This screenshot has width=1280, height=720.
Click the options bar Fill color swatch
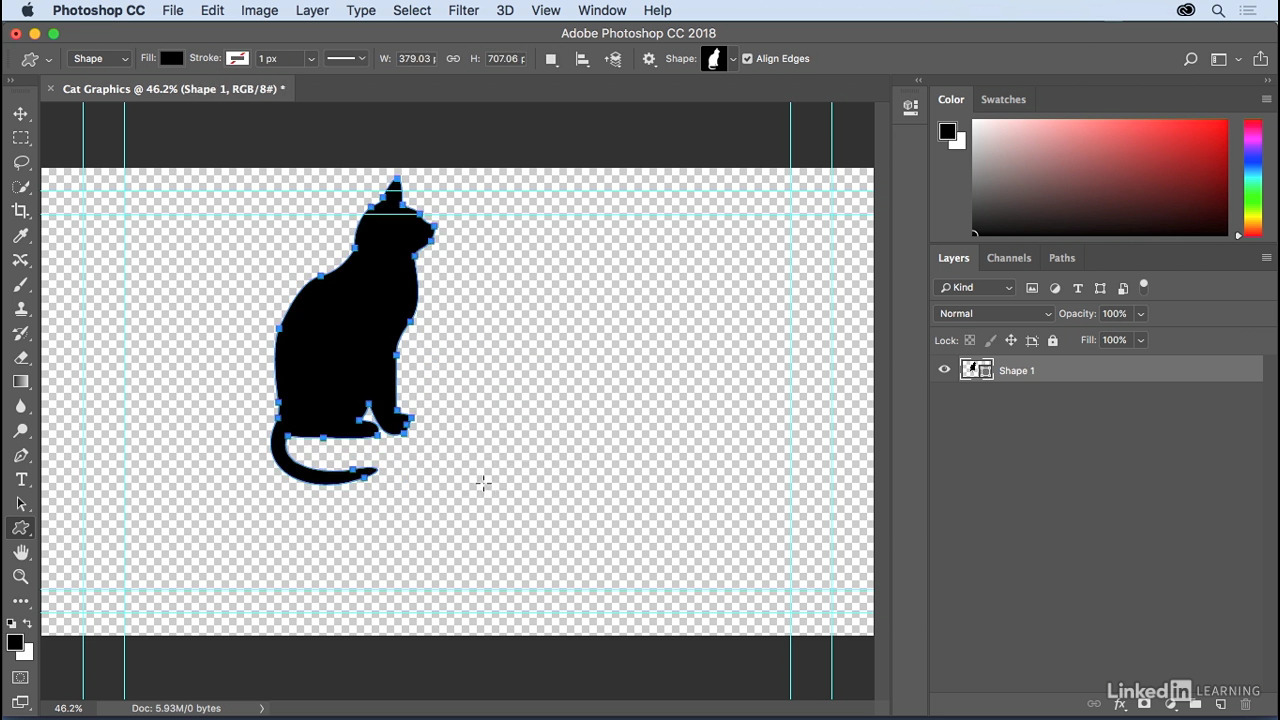coord(172,59)
